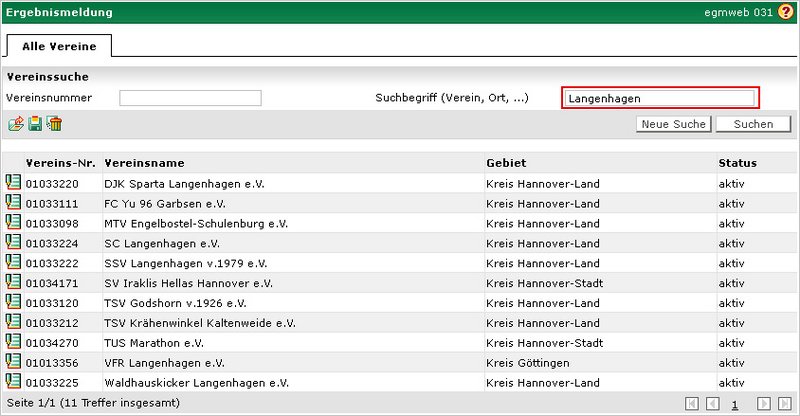Click into the Vereinsnummer input field
Screen dimensions: 800x416
coord(190,98)
